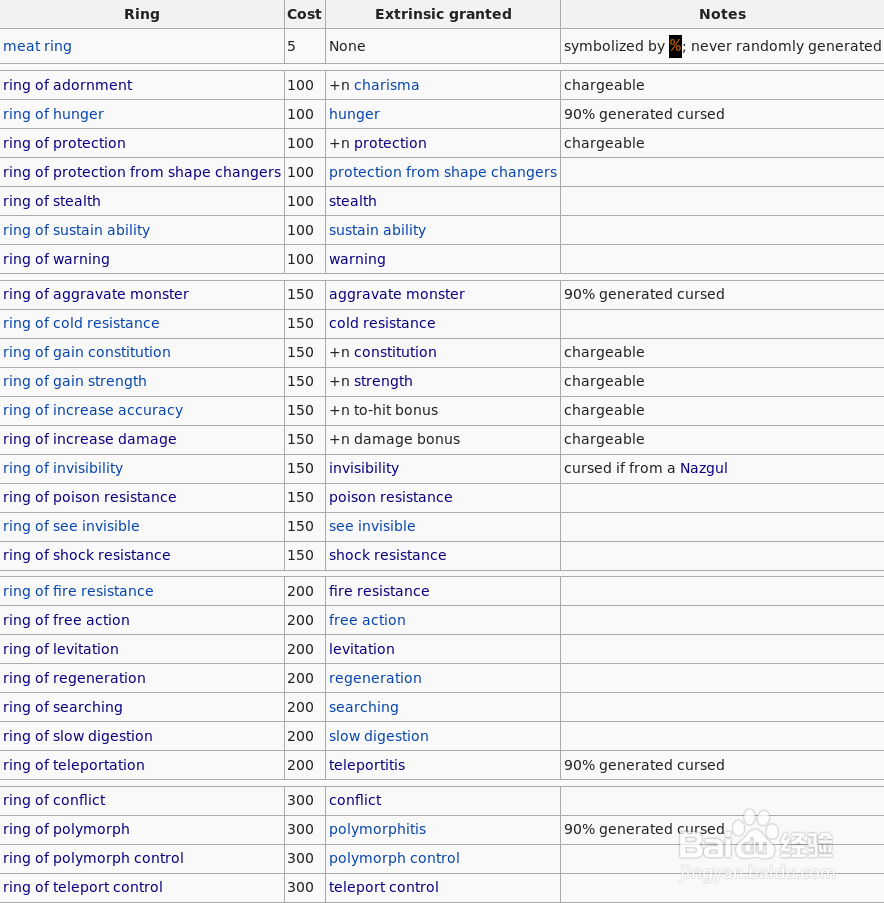Follow the sustain ability extrinsic link
The image size is (884, 903).
(377, 230)
